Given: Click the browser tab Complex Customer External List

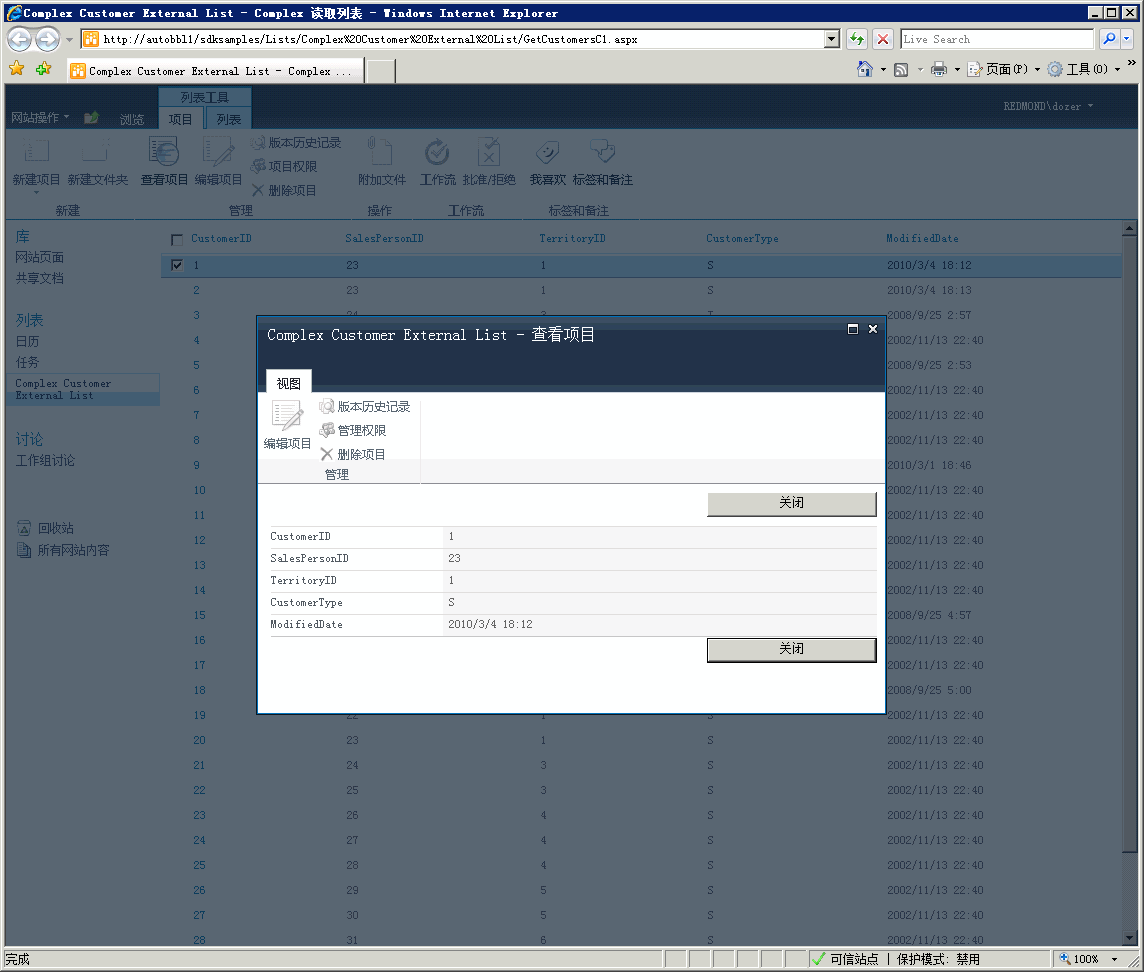Looking at the screenshot, I should tap(215, 71).
